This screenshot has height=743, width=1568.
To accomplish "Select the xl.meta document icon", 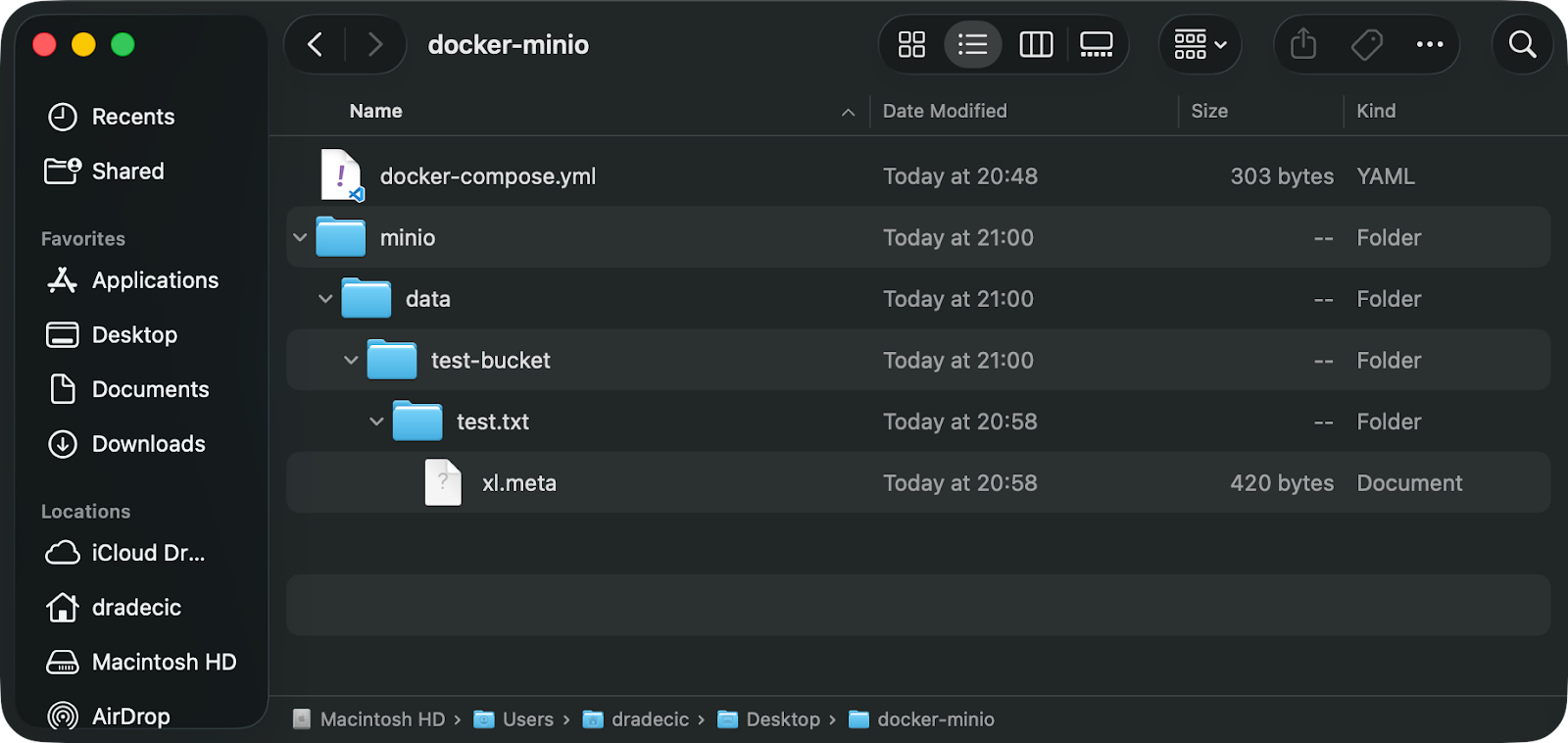I will point(443,482).
